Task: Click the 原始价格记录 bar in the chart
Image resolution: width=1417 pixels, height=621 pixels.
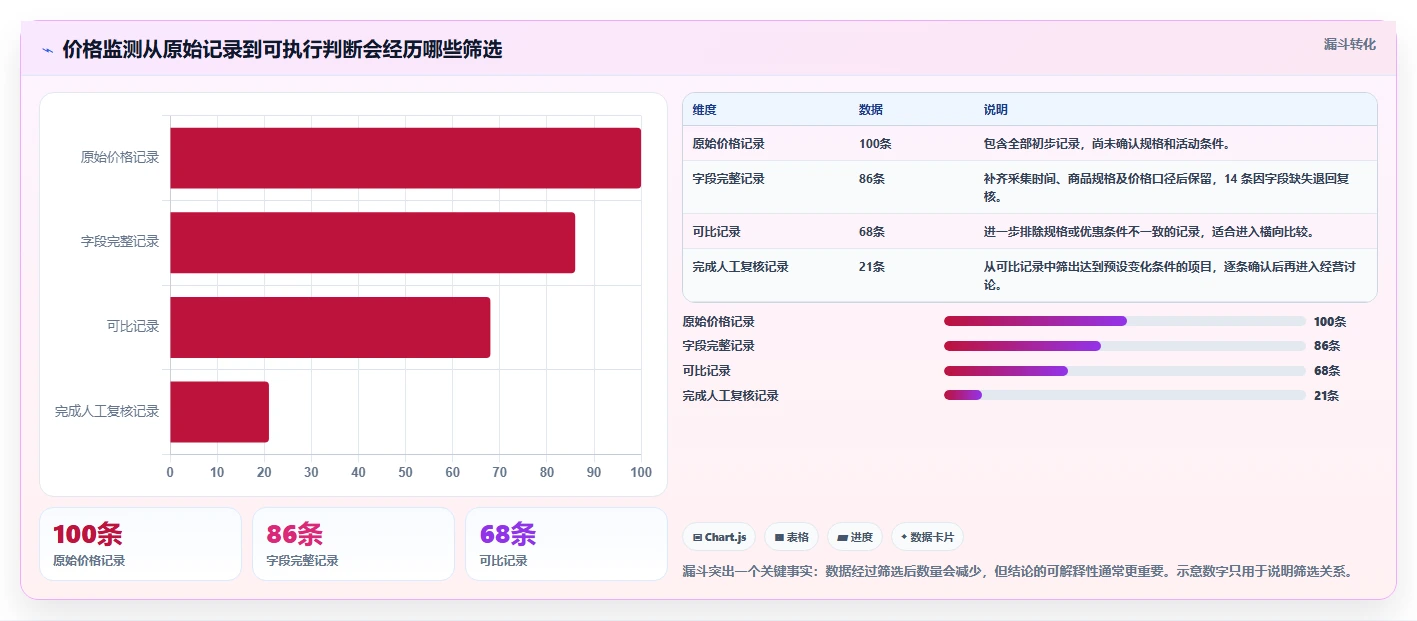Action: coord(405,158)
